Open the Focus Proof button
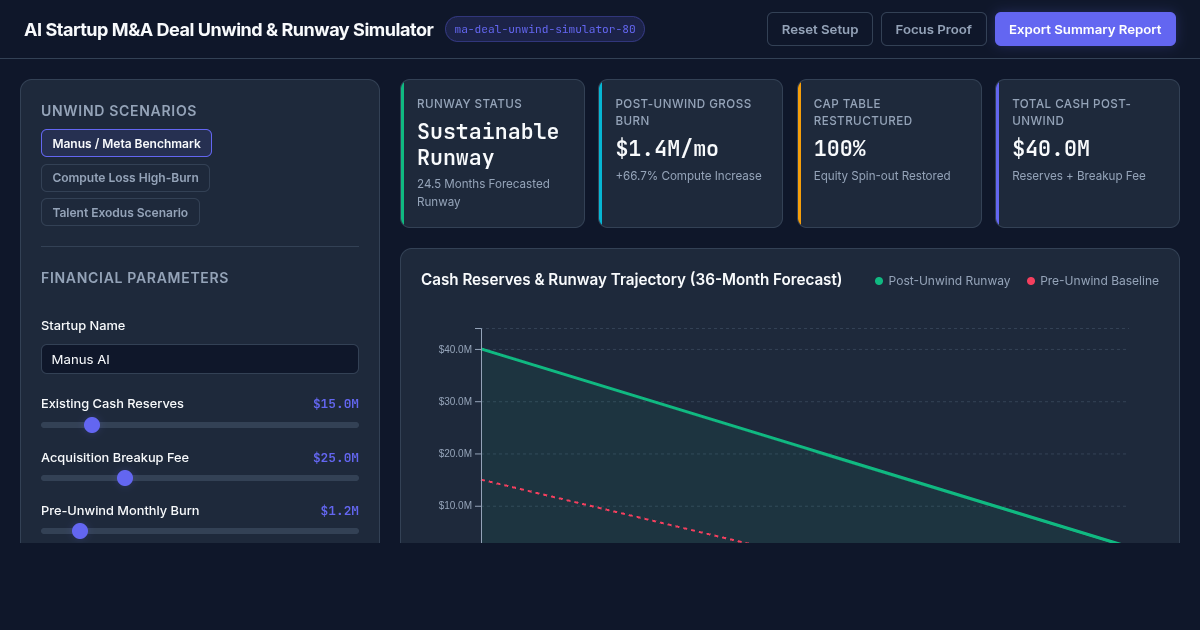This screenshot has width=1200, height=630. click(x=933, y=29)
